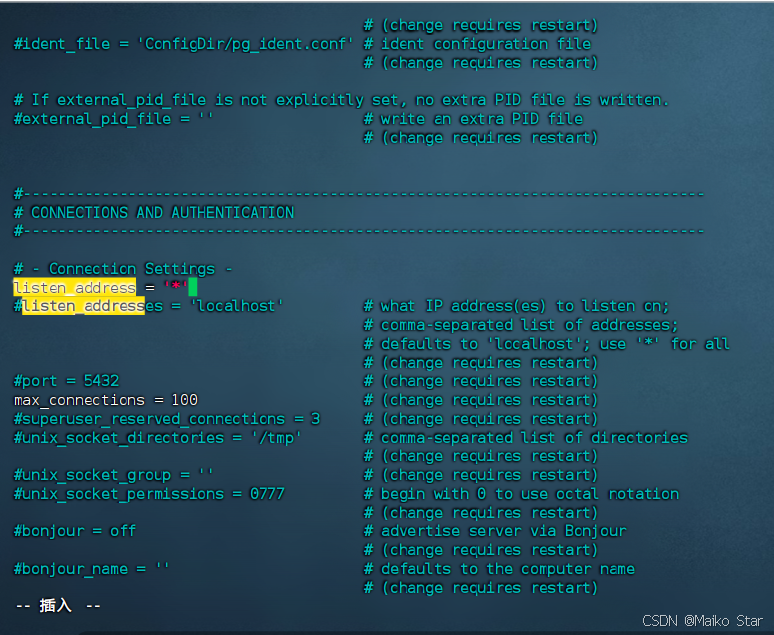Click the "# defaults to the computer name" comment
774x635 pixels.
(x=499, y=569)
